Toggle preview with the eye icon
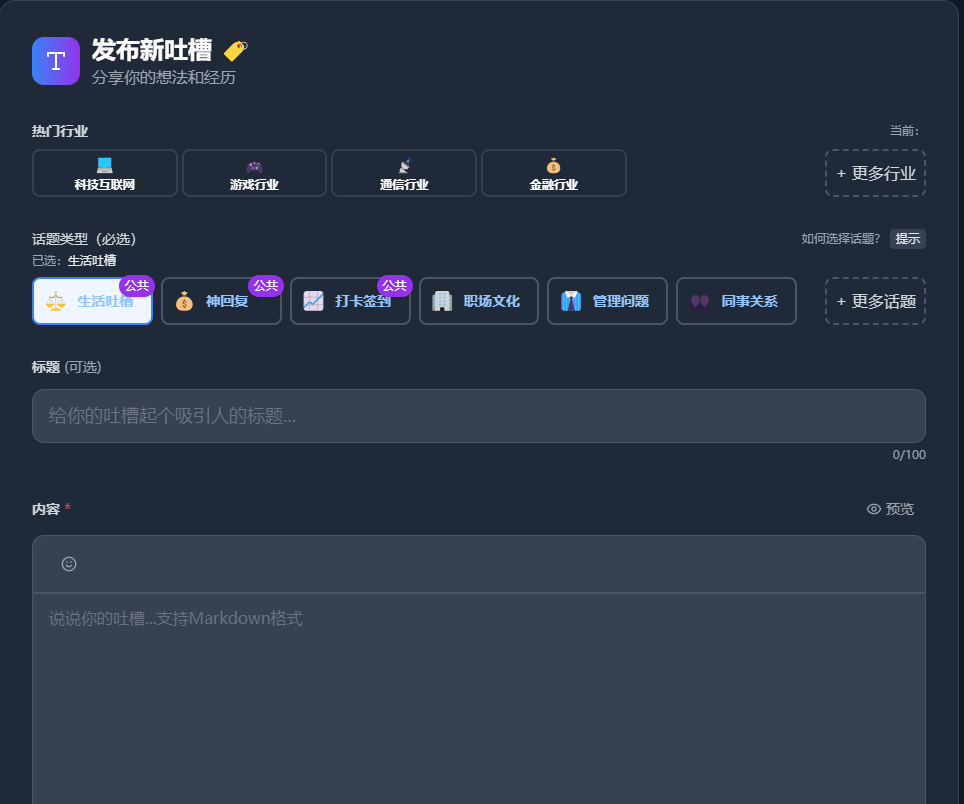Screen dimensions: 964x804 (x=890, y=509)
